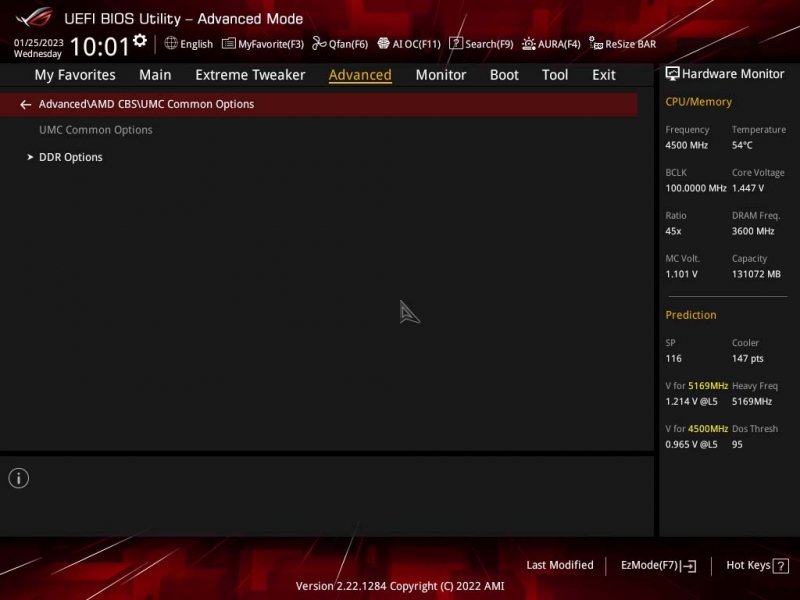Open MyFavorite(F3) list
Viewport: 800px width, 600px height.
tap(263, 44)
